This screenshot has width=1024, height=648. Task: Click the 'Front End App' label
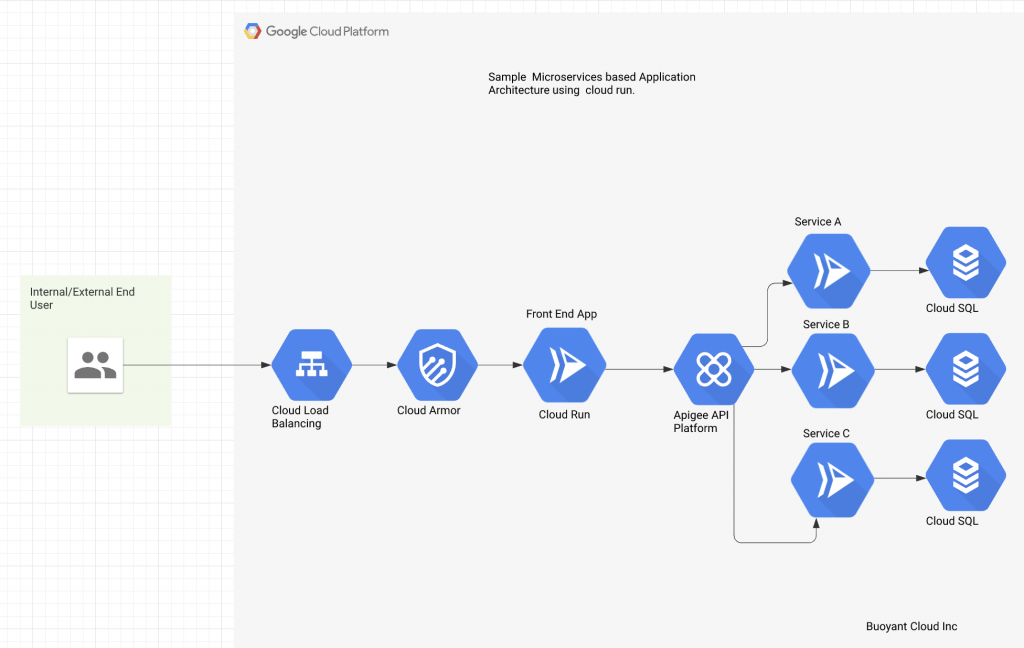click(x=562, y=314)
